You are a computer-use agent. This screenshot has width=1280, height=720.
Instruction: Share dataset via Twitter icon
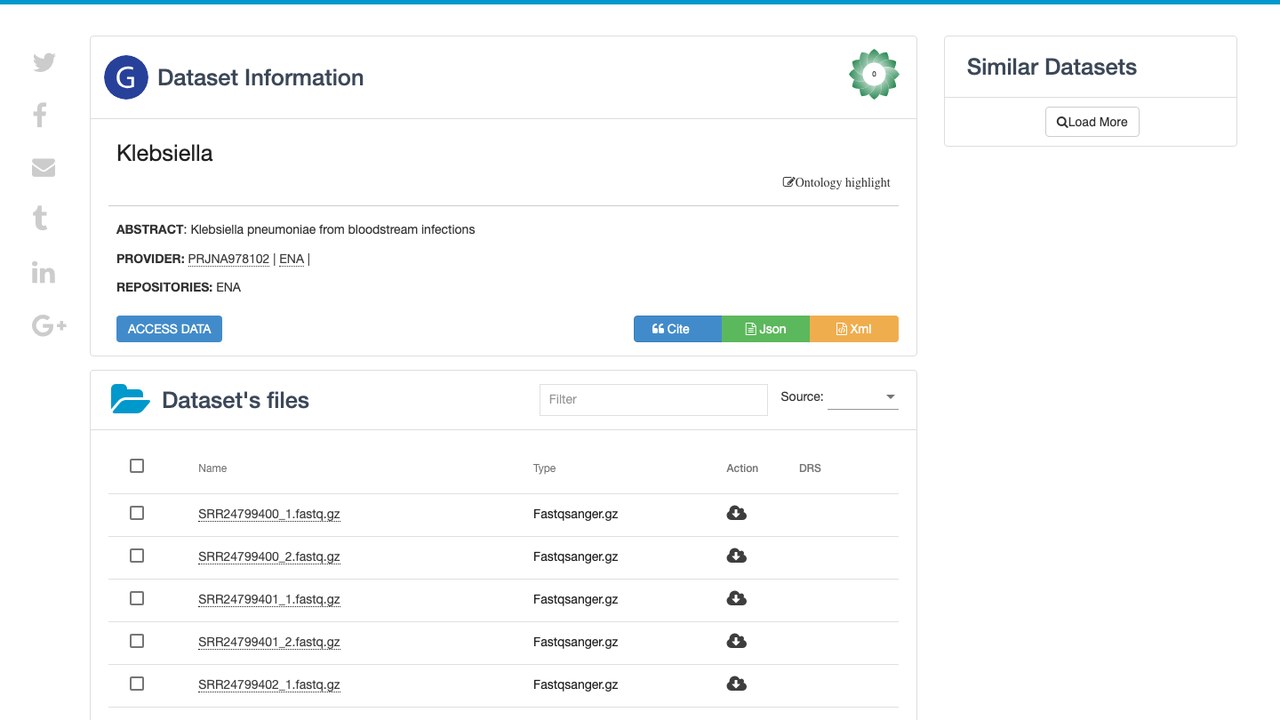tap(44, 62)
